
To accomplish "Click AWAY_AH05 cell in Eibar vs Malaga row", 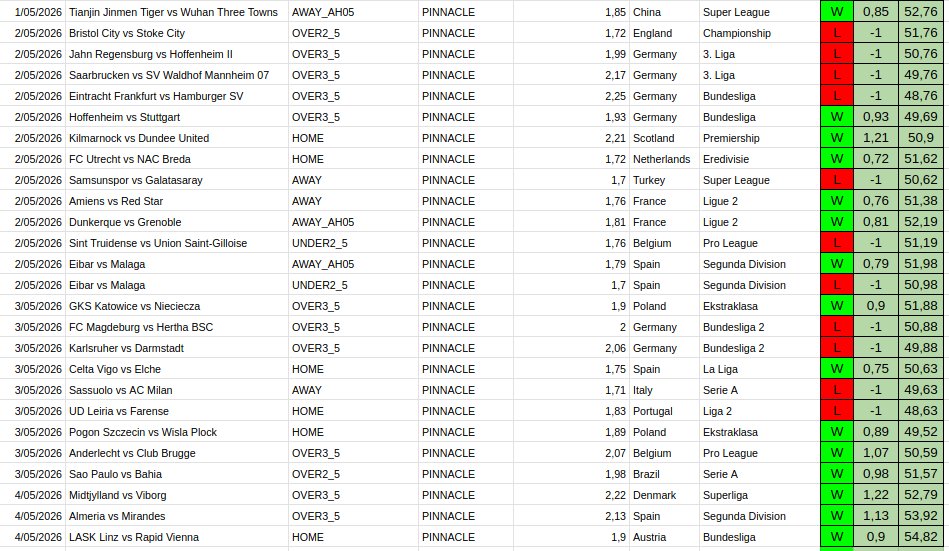I will (x=353, y=264).
